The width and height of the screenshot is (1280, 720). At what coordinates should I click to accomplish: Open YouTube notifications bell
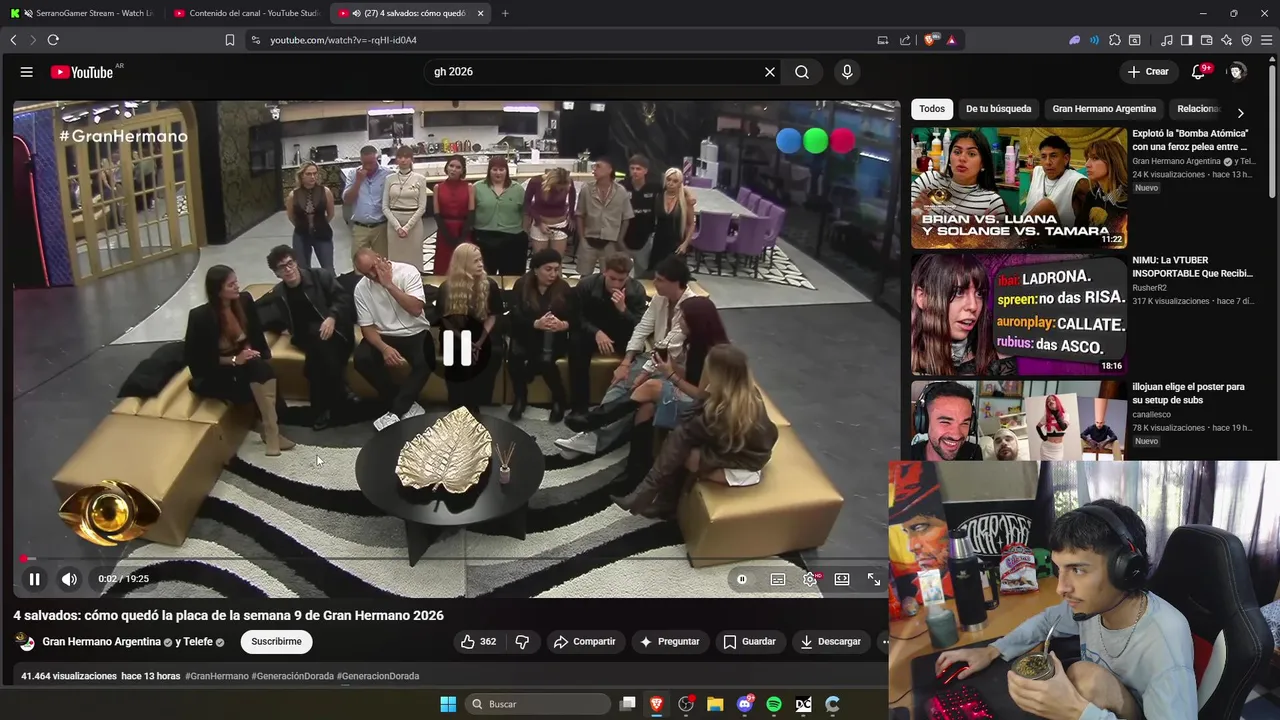[x=1199, y=72]
